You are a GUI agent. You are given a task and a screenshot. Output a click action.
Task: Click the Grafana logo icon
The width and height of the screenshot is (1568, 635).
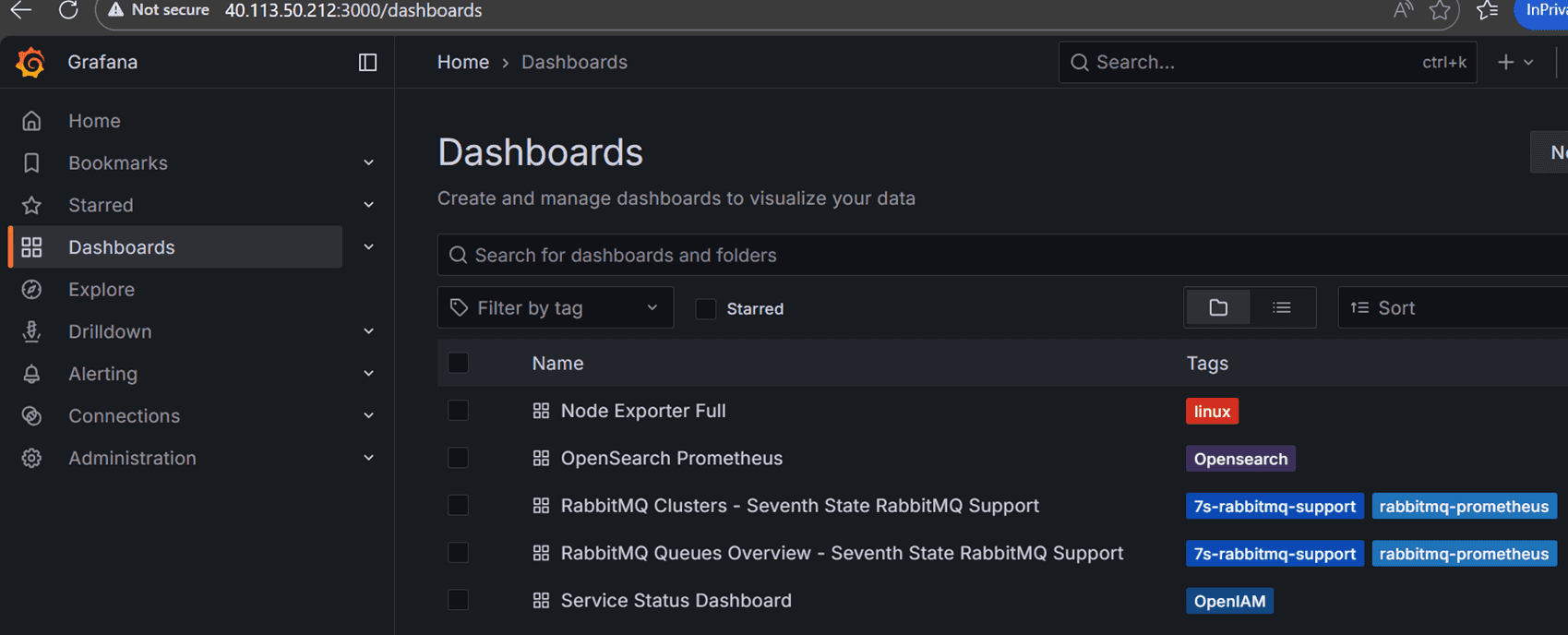click(x=30, y=62)
